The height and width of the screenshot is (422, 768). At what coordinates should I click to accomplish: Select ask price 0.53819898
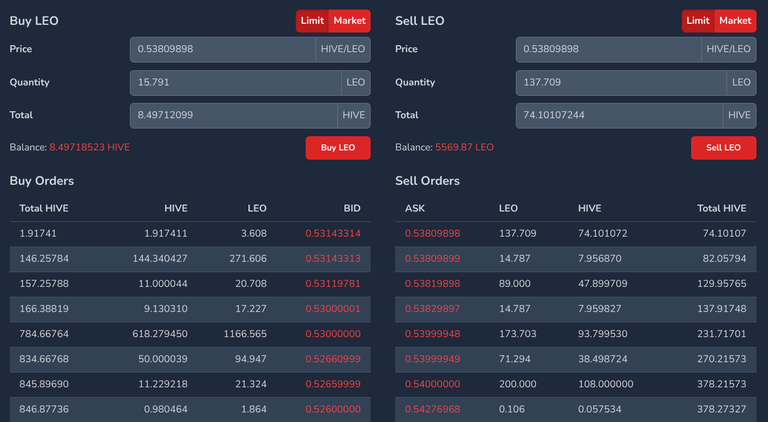[x=432, y=283]
